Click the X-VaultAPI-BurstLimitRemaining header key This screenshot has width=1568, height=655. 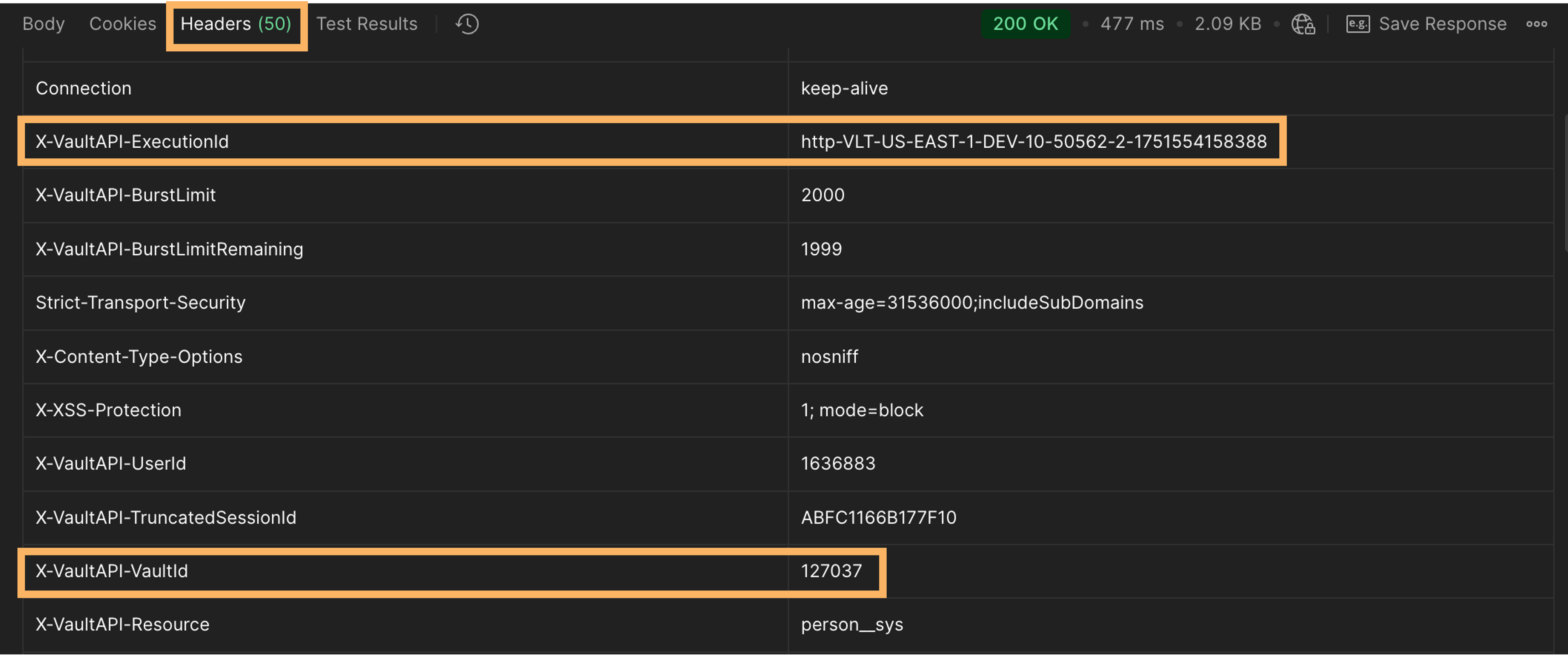pyautogui.click(x=169, y=249)
